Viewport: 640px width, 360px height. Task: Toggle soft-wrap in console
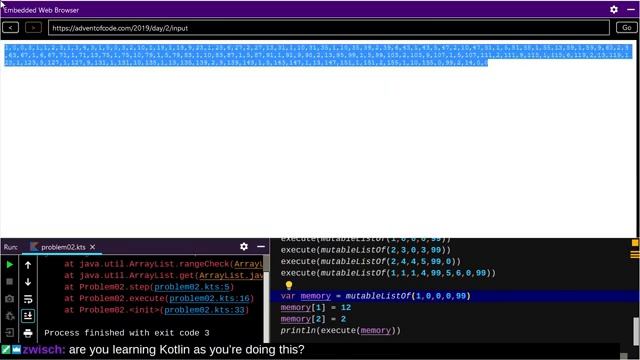[28, 299]
